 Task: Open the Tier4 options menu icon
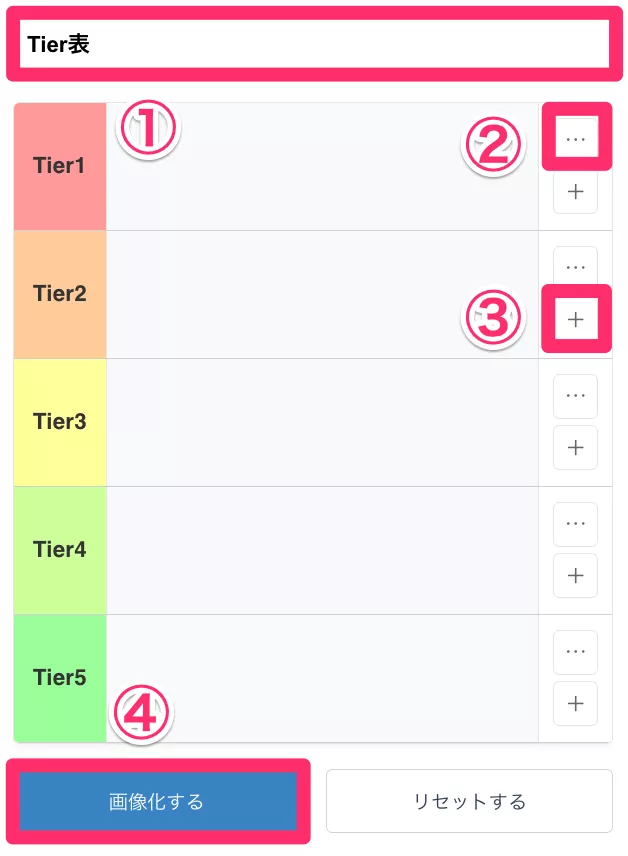(575, 523)
